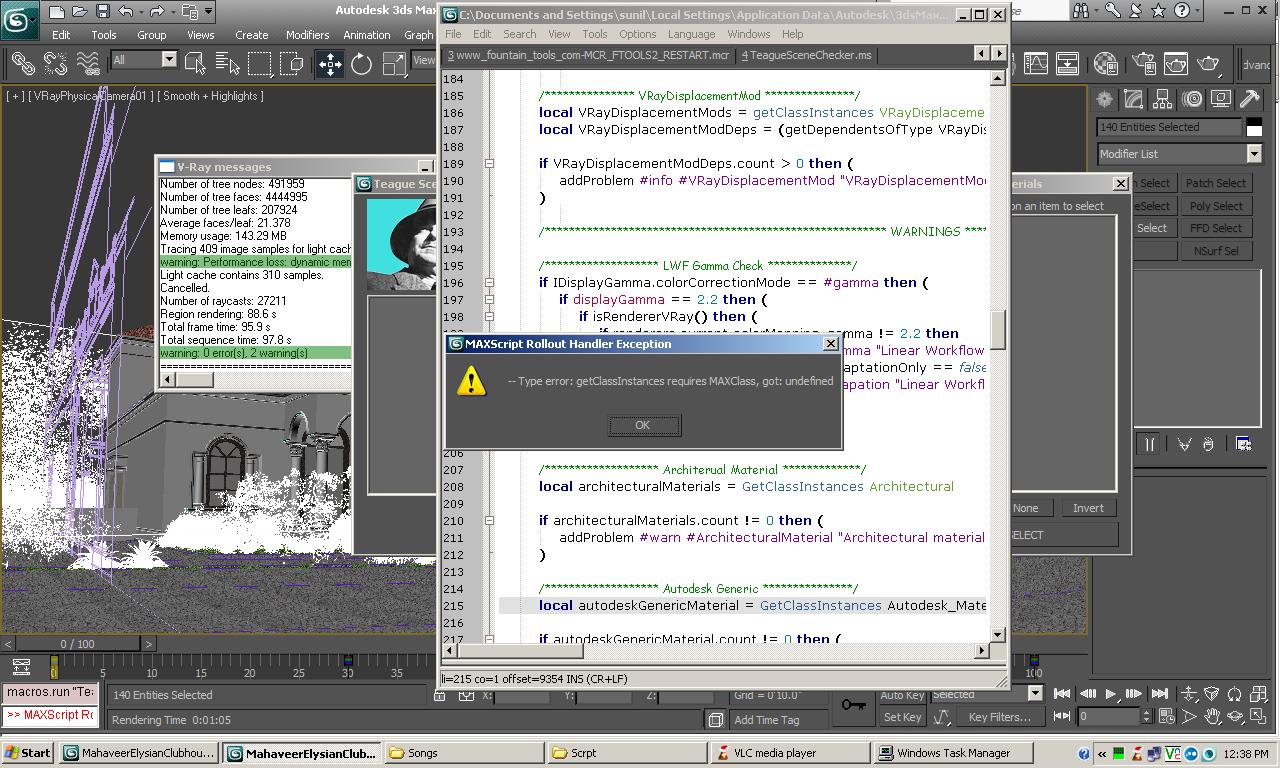Screen dimensions: 1280x768
Task: Open the Options menu in MAXScript editor
Action: click(637, 33)
